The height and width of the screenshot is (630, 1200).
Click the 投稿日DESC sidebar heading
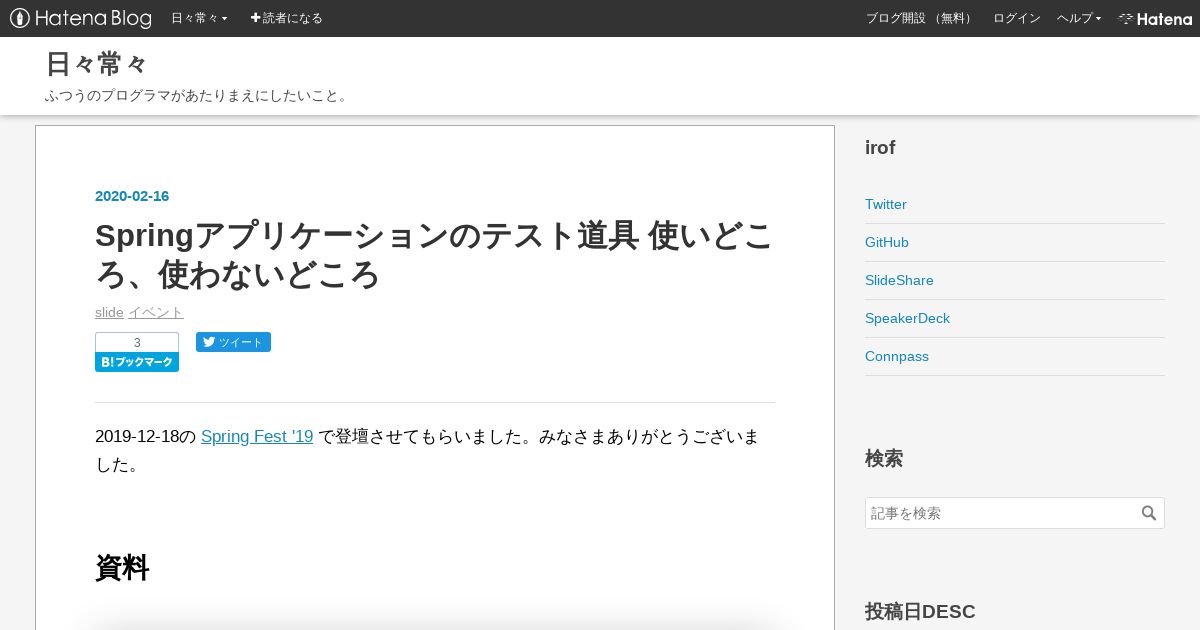(x=920, y=611)
